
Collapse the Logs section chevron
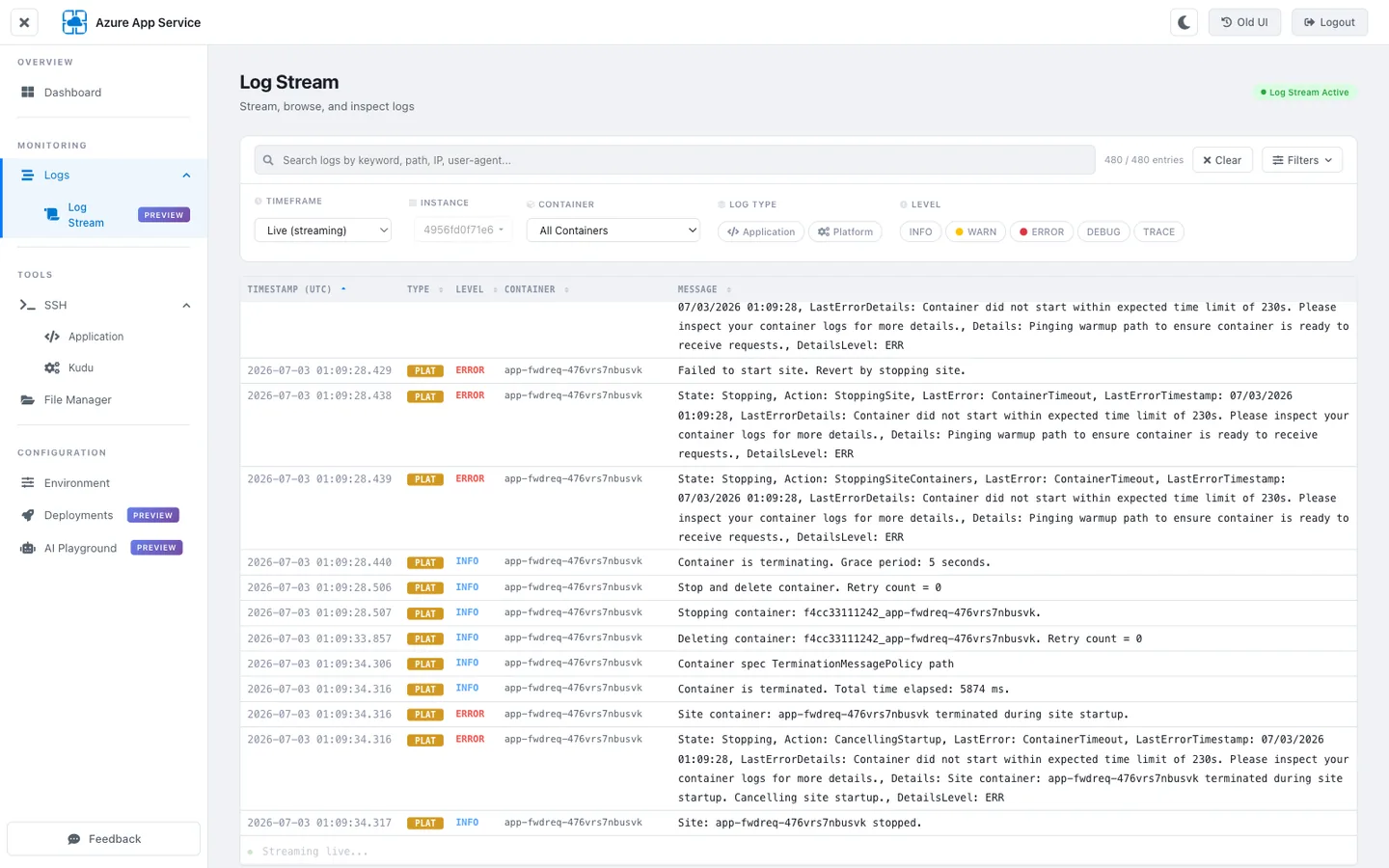pyautogui.click(x=186, y=176)
